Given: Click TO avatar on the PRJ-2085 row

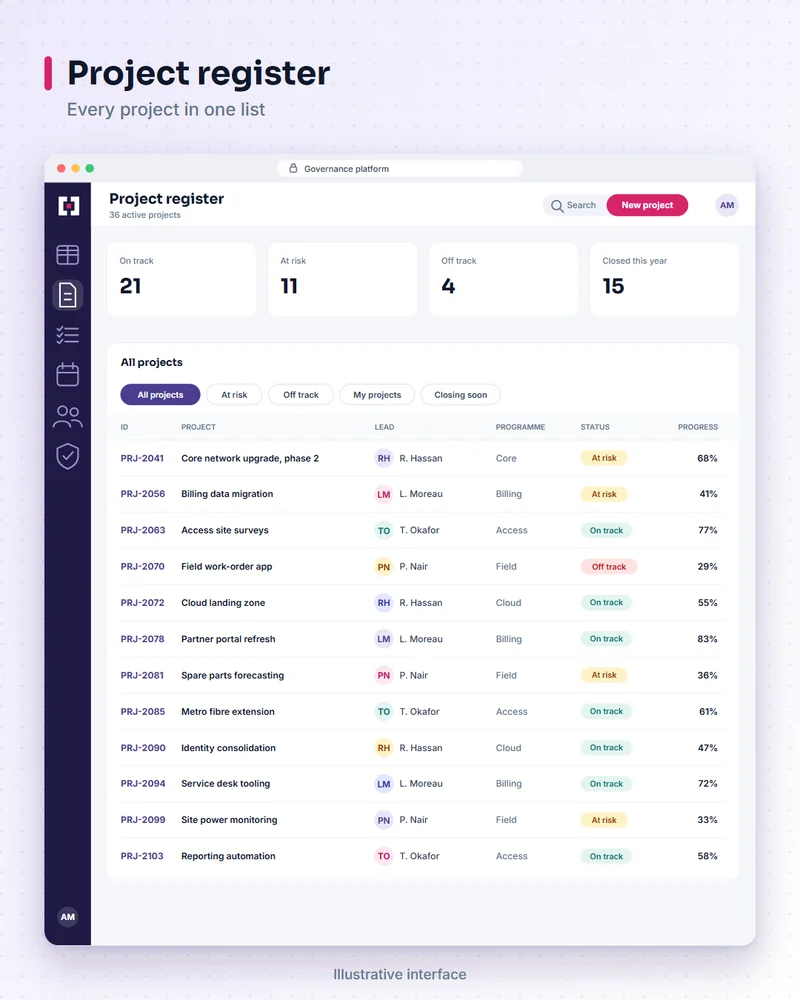Looking at the screenshot, I should pyautogui.click(x=383, y=712).
